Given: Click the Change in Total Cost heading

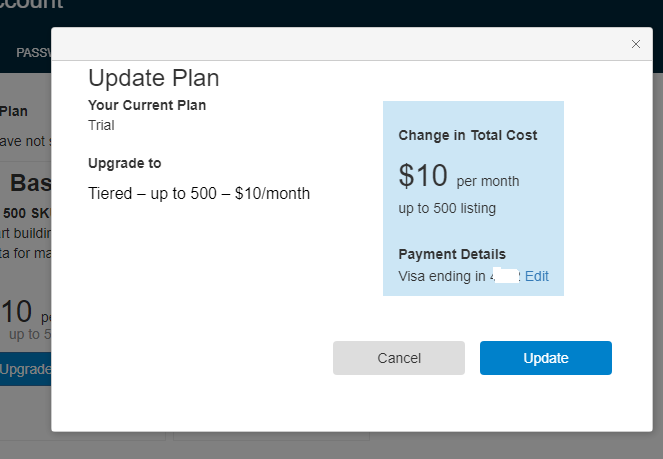Looking at the screenshot, I should [467, 135].
